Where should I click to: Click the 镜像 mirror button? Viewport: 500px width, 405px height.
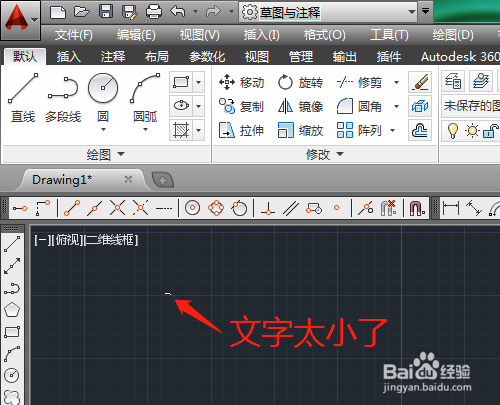pos(300,106)
